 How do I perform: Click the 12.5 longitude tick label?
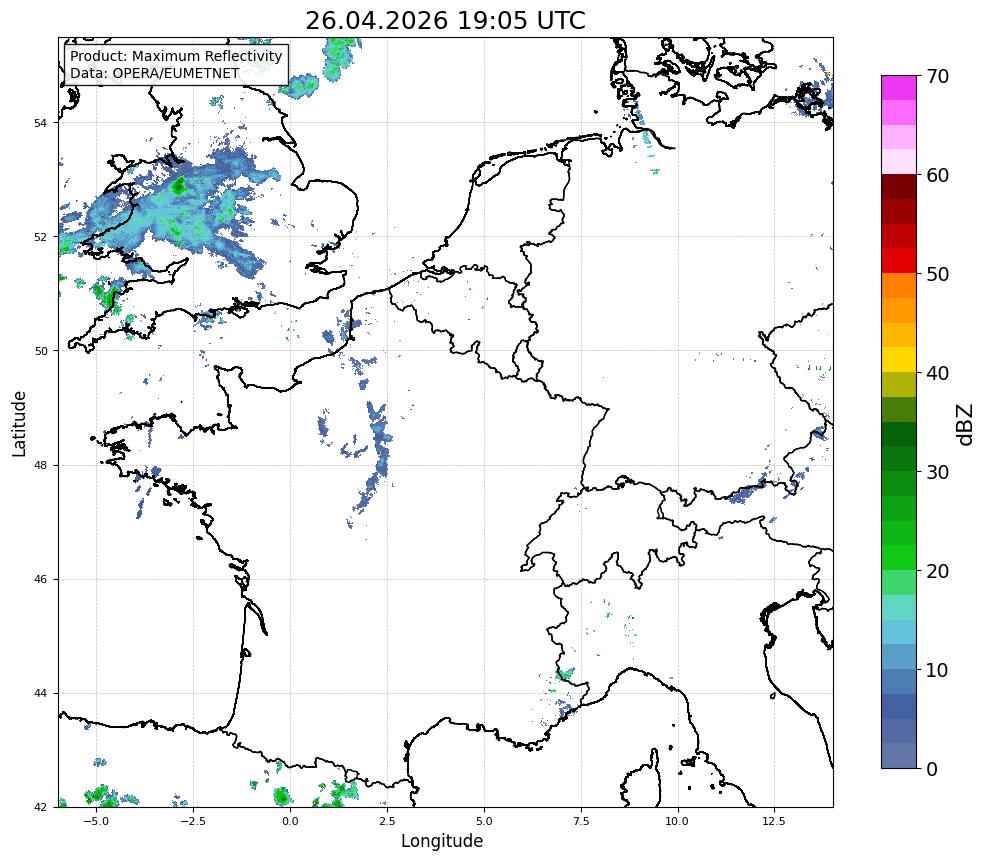click(774, 821)
